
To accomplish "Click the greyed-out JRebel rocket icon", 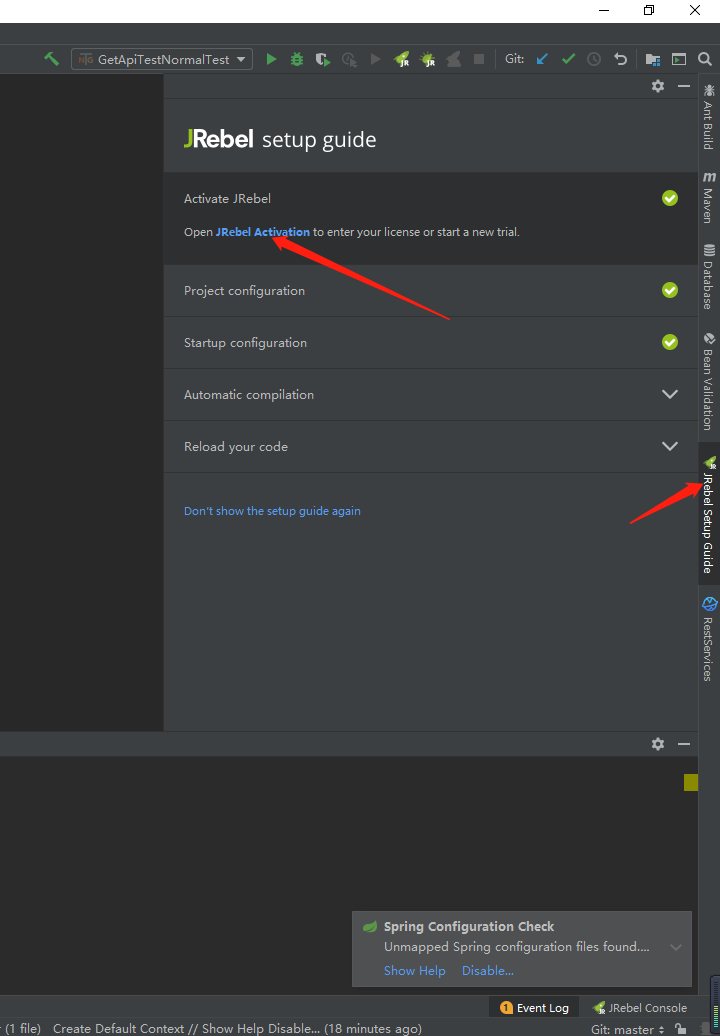I will click(x=454, y=59).
